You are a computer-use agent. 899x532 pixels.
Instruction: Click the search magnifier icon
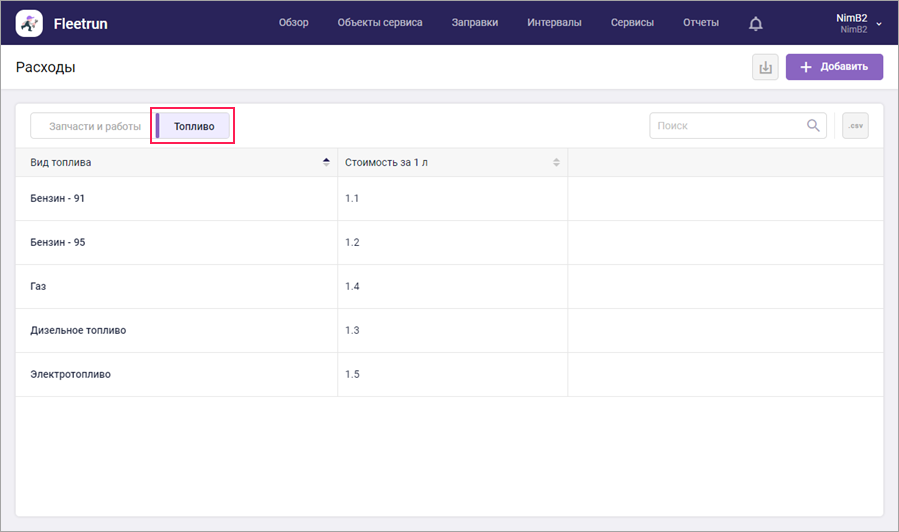click(813, 126)
